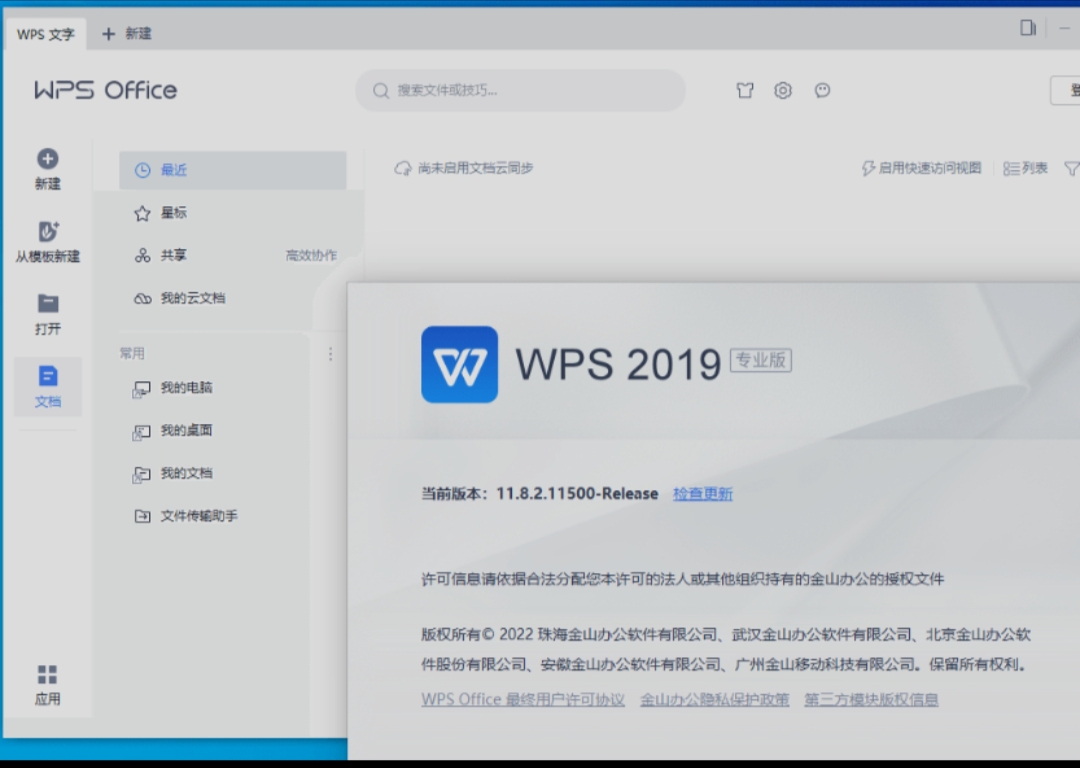1080x768 pixels.
Task: Click the filter funnel icon
Action: tap(1072, 168)
